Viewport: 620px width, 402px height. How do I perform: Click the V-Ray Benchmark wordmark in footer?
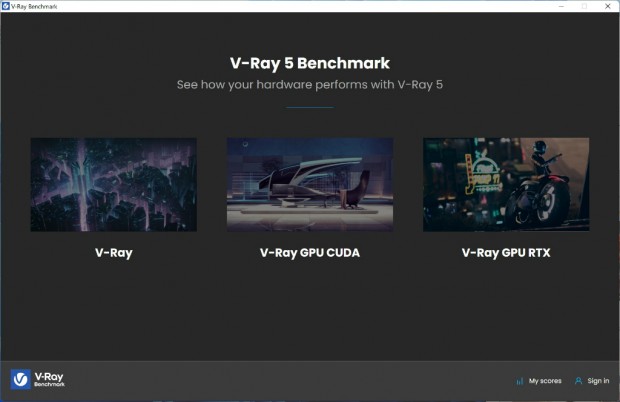click(x=49, y=379)
